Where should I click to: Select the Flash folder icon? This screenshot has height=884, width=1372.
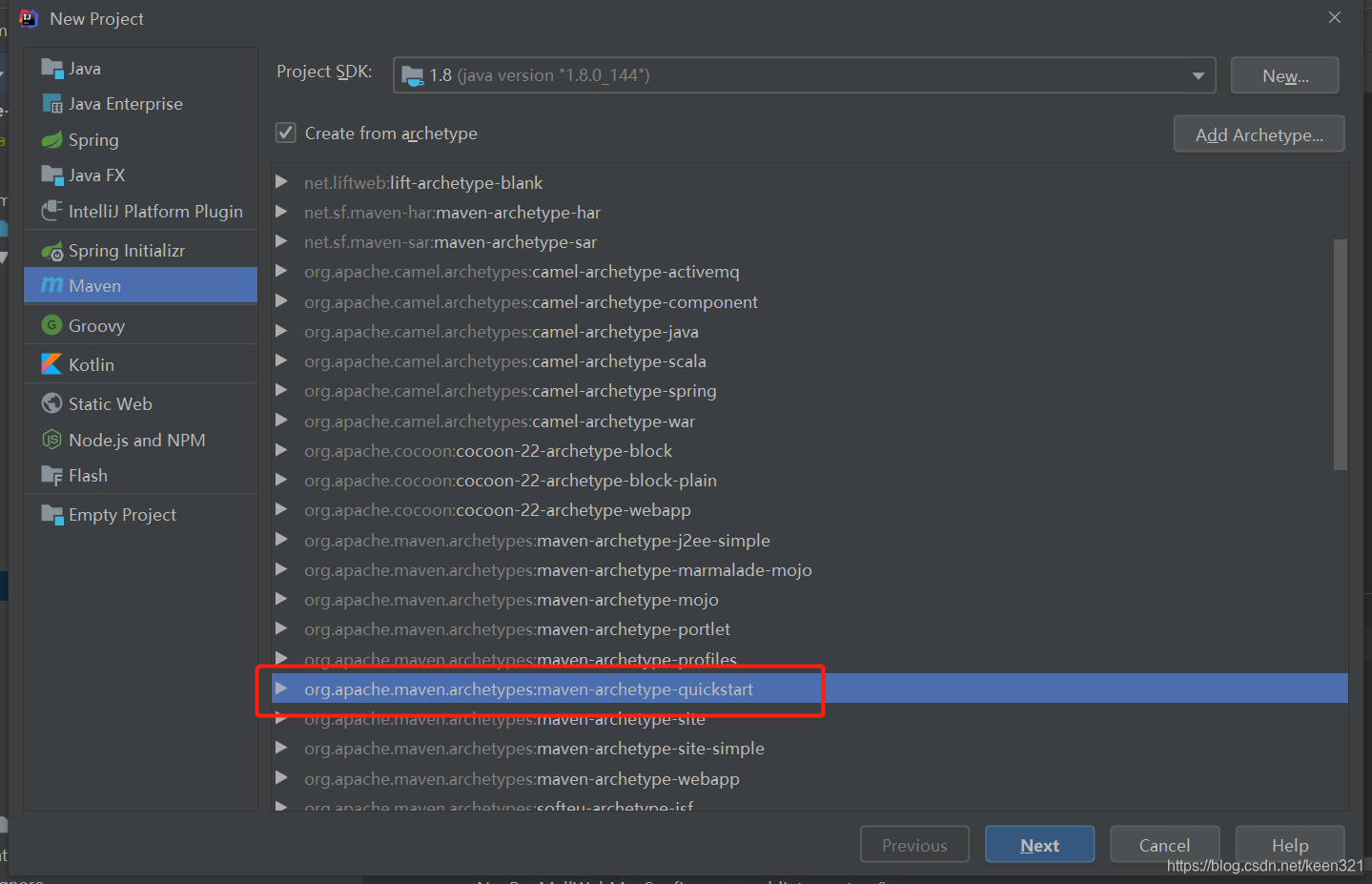tap(51, 475)
